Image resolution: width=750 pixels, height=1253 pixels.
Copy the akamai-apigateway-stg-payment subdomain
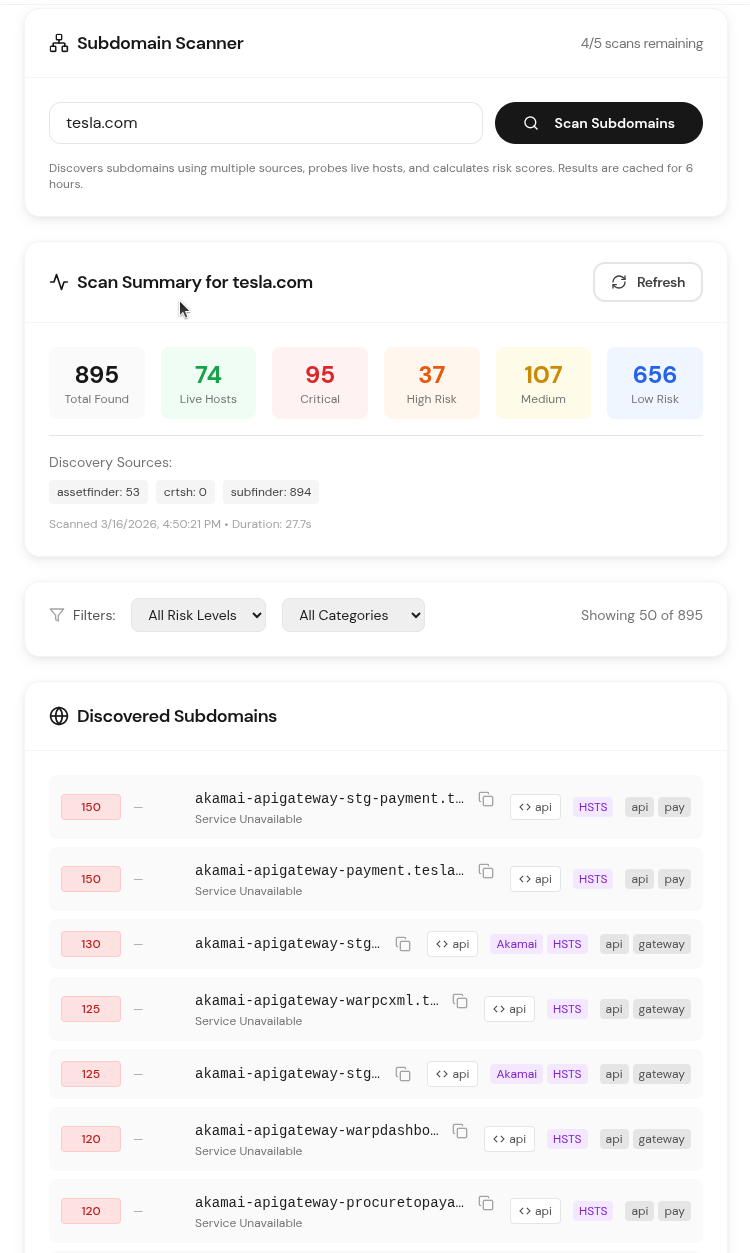(486, 799)
